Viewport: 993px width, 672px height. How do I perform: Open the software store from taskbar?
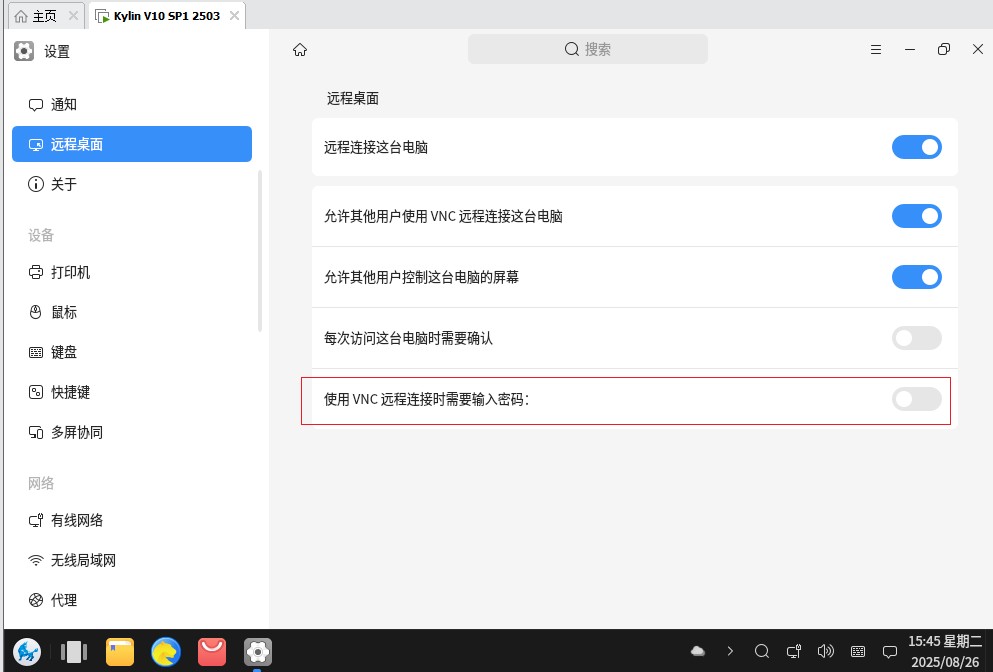point(212,652)
